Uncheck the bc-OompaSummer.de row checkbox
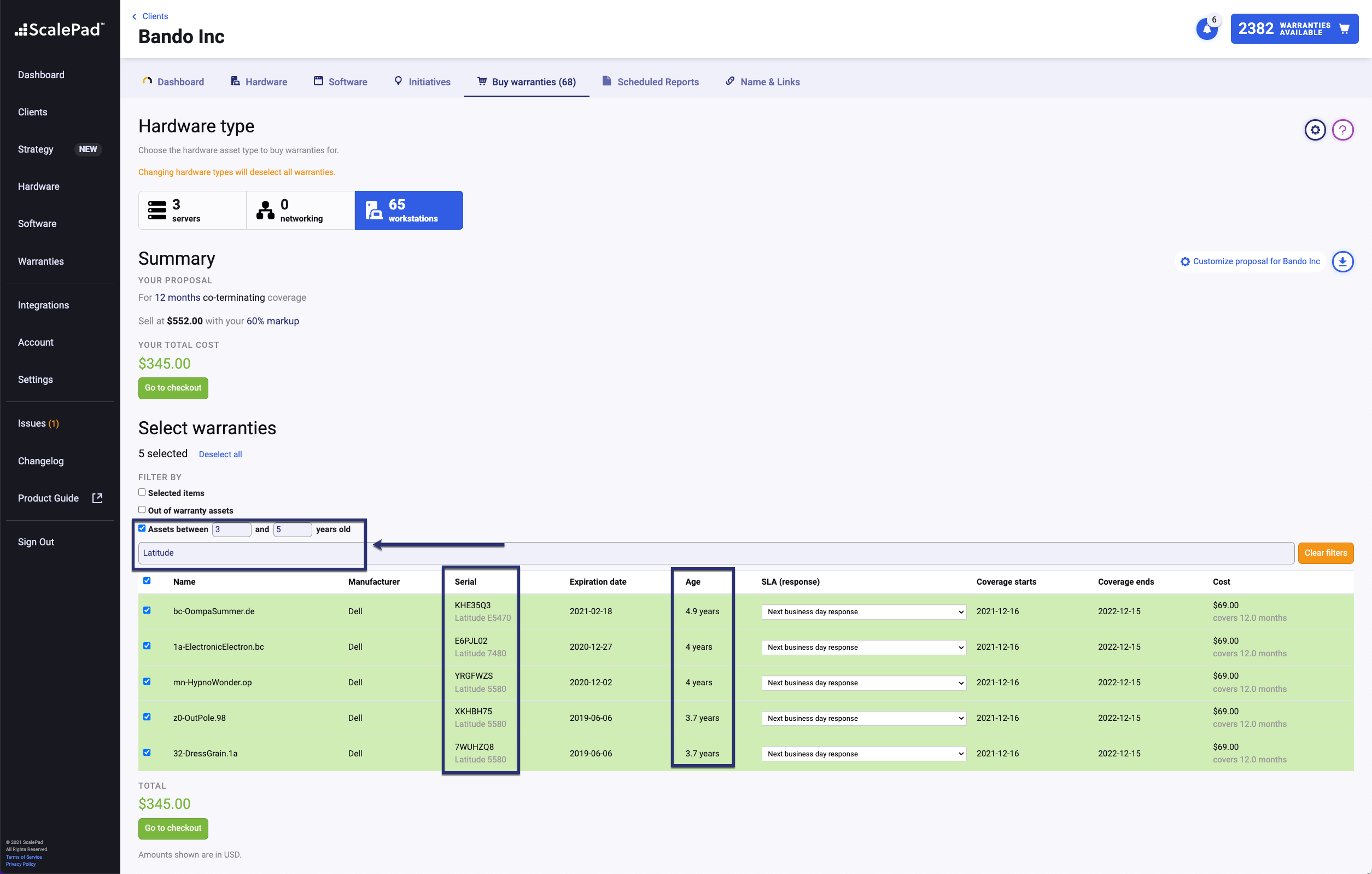Image resolution: width=1372 pixels, height=874 pixels. click(147, 610)
